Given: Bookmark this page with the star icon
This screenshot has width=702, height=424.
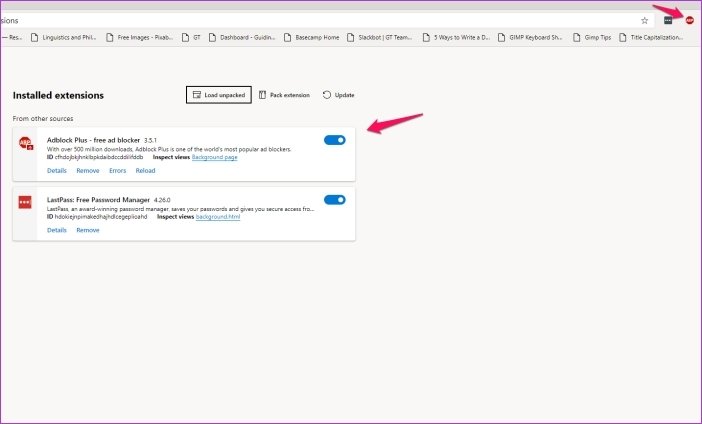Looking at the screenshot, I should click(644, 20).
